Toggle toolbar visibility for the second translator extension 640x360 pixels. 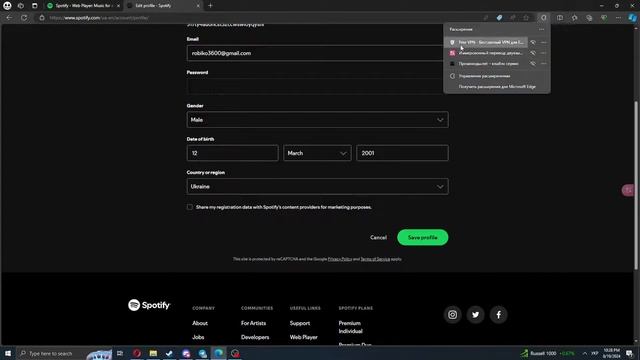[533, 53]
